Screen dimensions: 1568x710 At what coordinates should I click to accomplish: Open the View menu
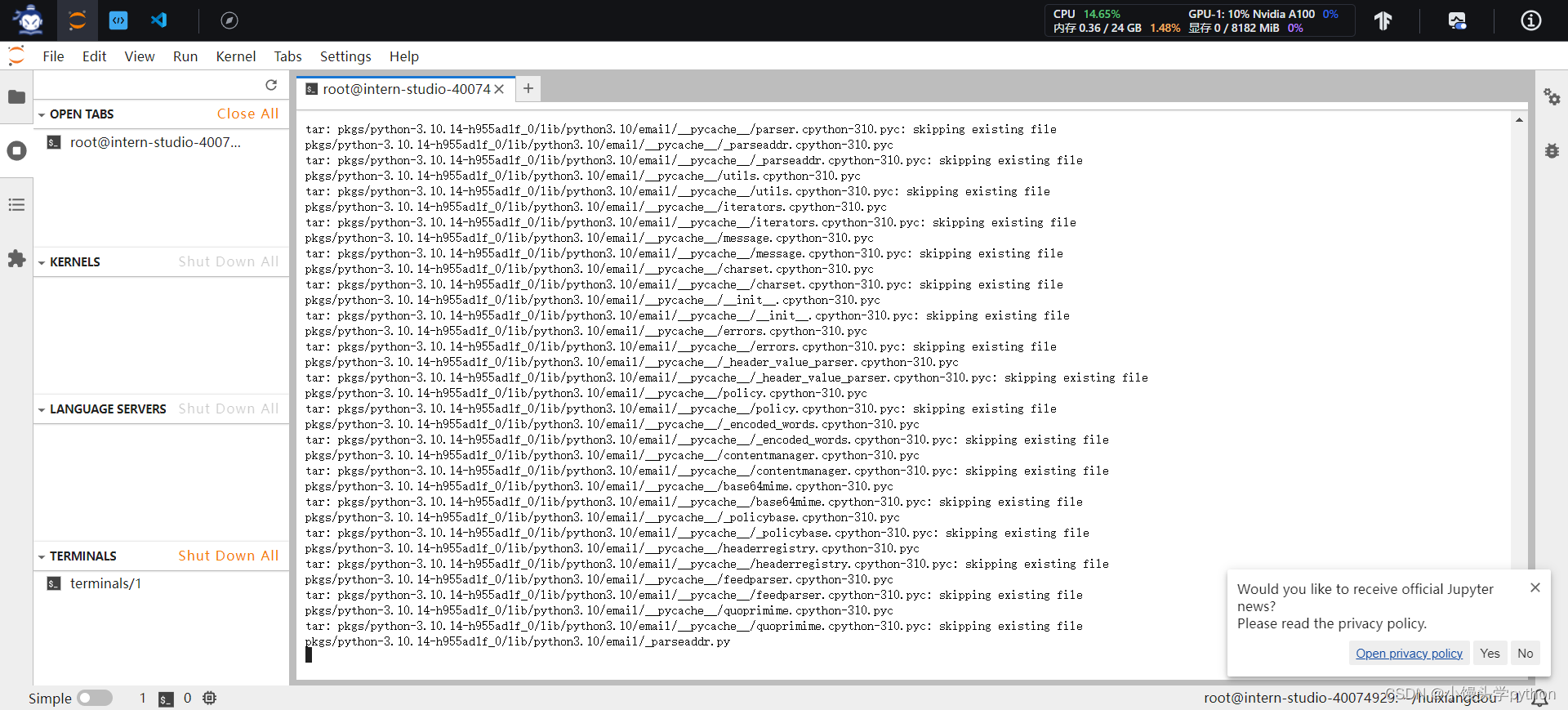tap(140, 56)
